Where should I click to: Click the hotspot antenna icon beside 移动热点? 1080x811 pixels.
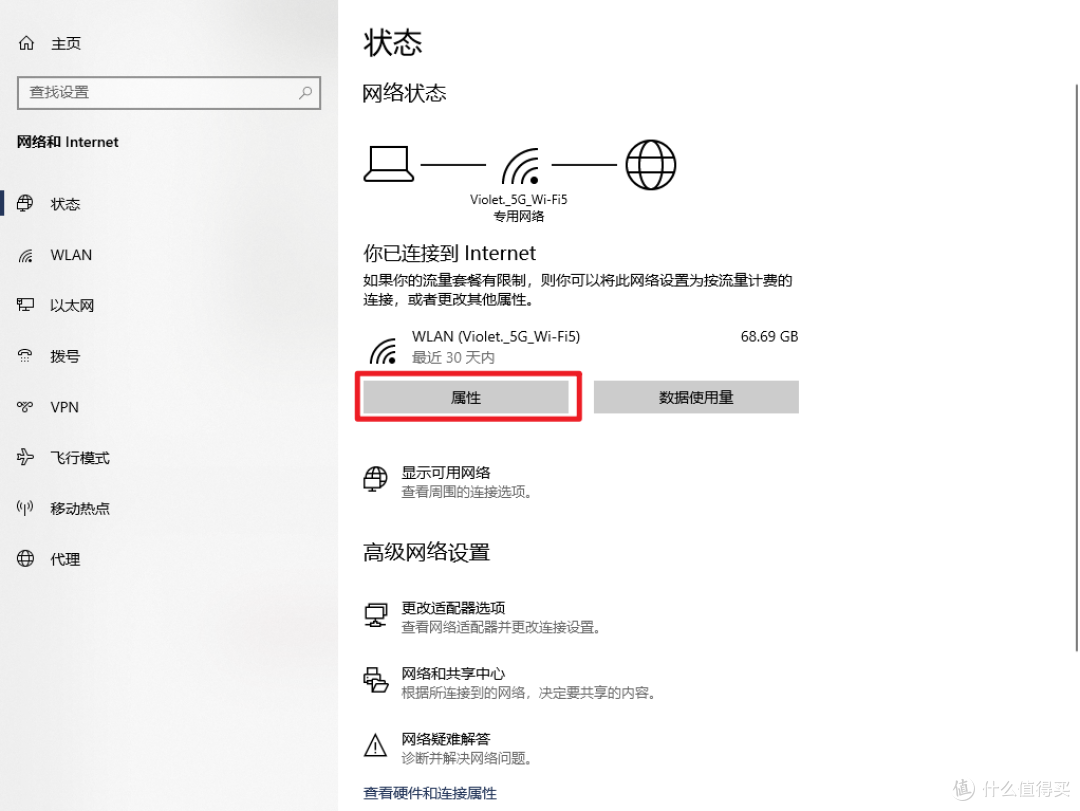pos(25,508)
